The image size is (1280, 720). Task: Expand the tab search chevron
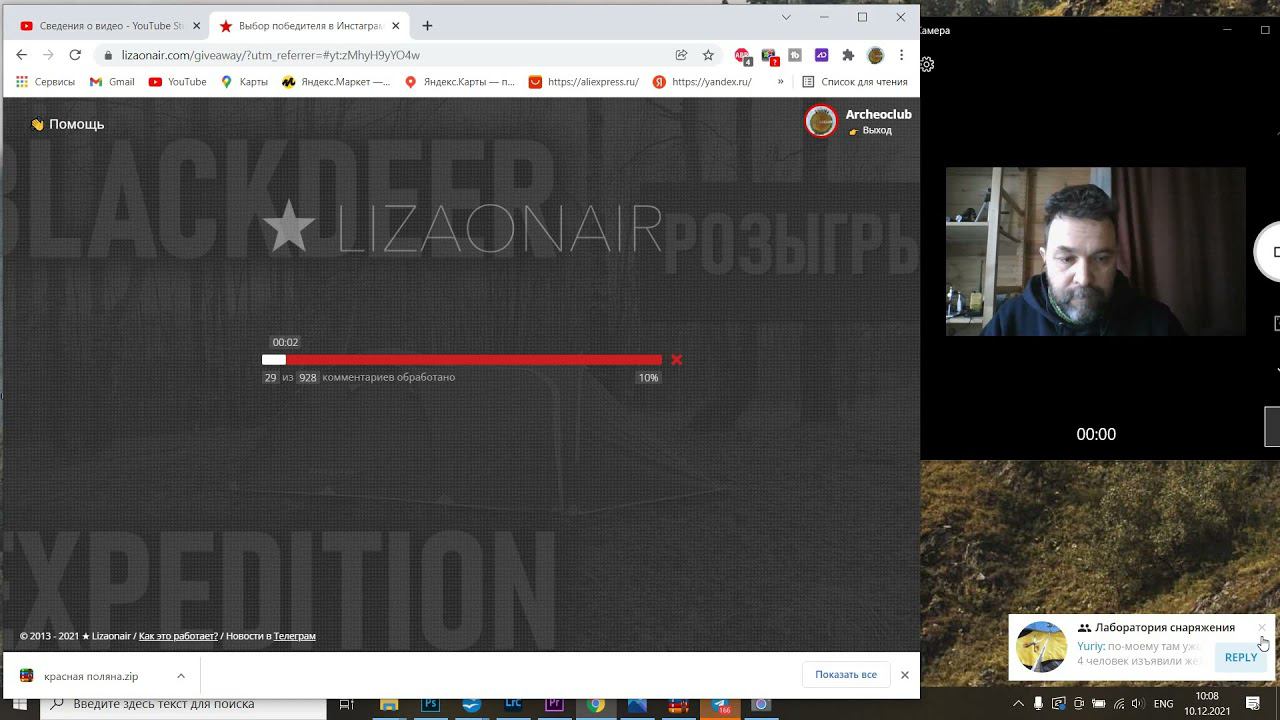(x=786, y=17)
